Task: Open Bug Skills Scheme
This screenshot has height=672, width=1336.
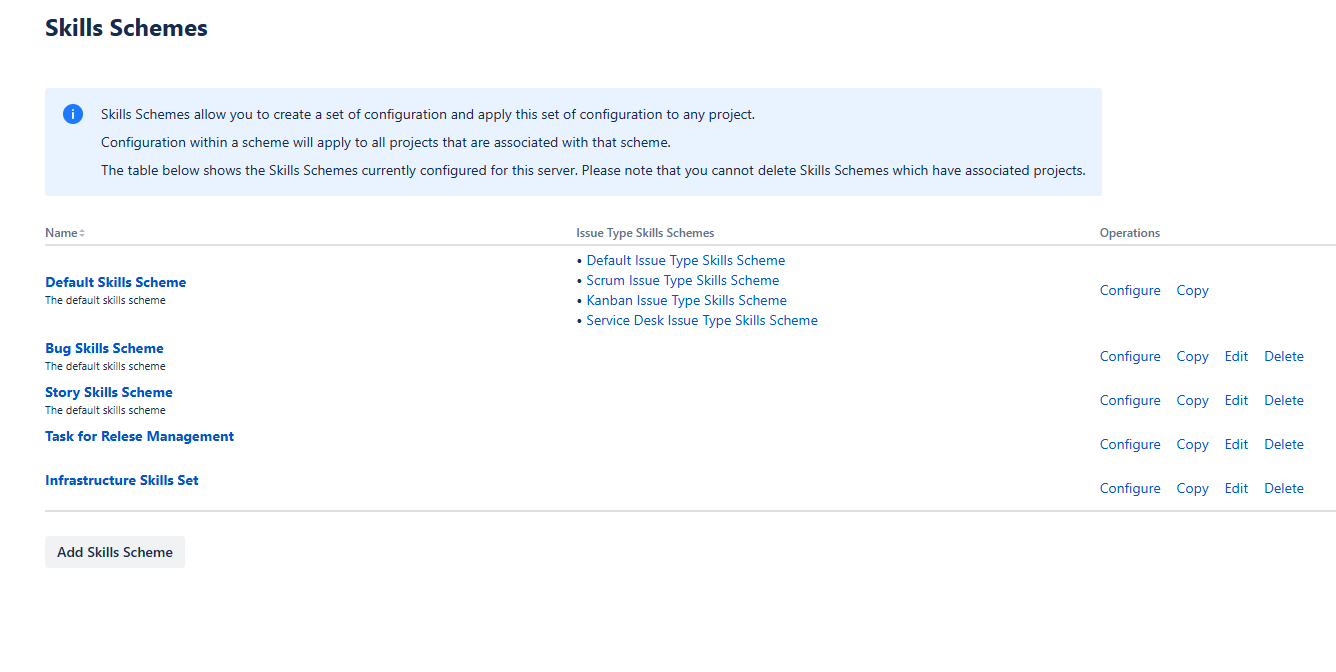Action: pyautogui.click(x=104, y=348)
